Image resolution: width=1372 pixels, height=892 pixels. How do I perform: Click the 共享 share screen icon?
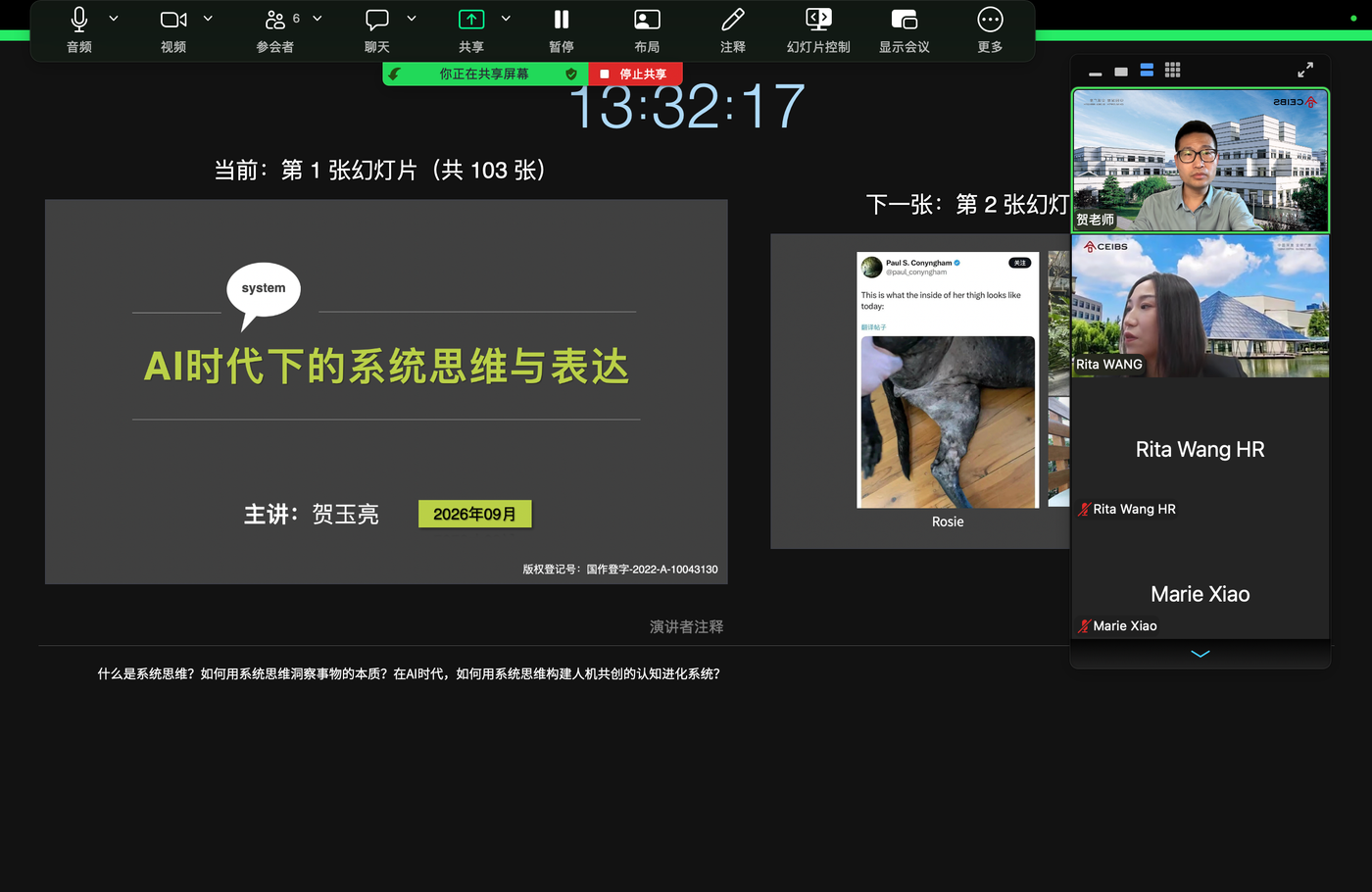tap(471, 20)
